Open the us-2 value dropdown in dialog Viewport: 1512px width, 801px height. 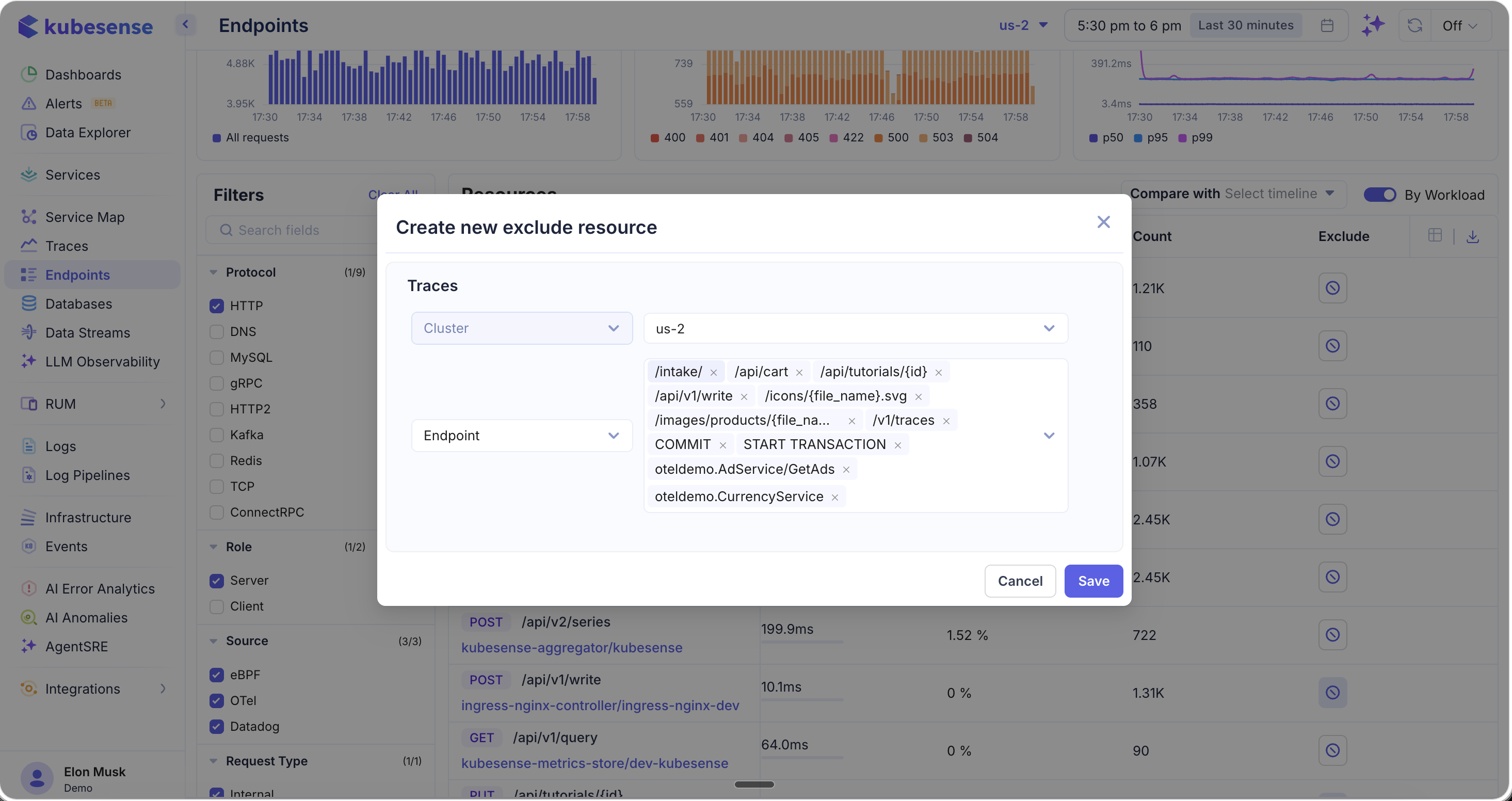855,328
